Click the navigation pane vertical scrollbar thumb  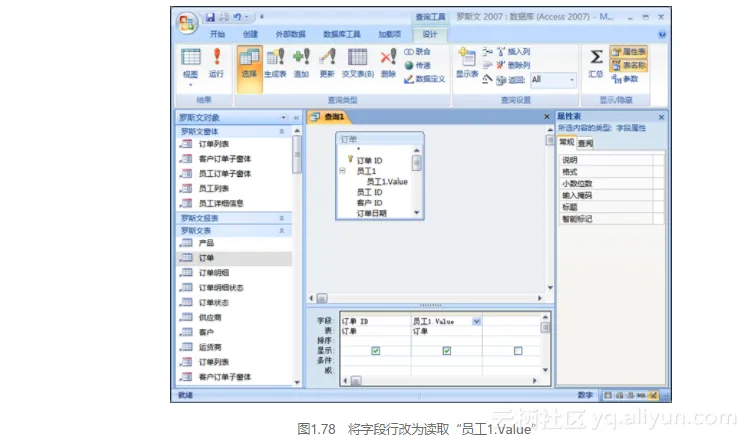pyautogui.click(x=297, y=155)
